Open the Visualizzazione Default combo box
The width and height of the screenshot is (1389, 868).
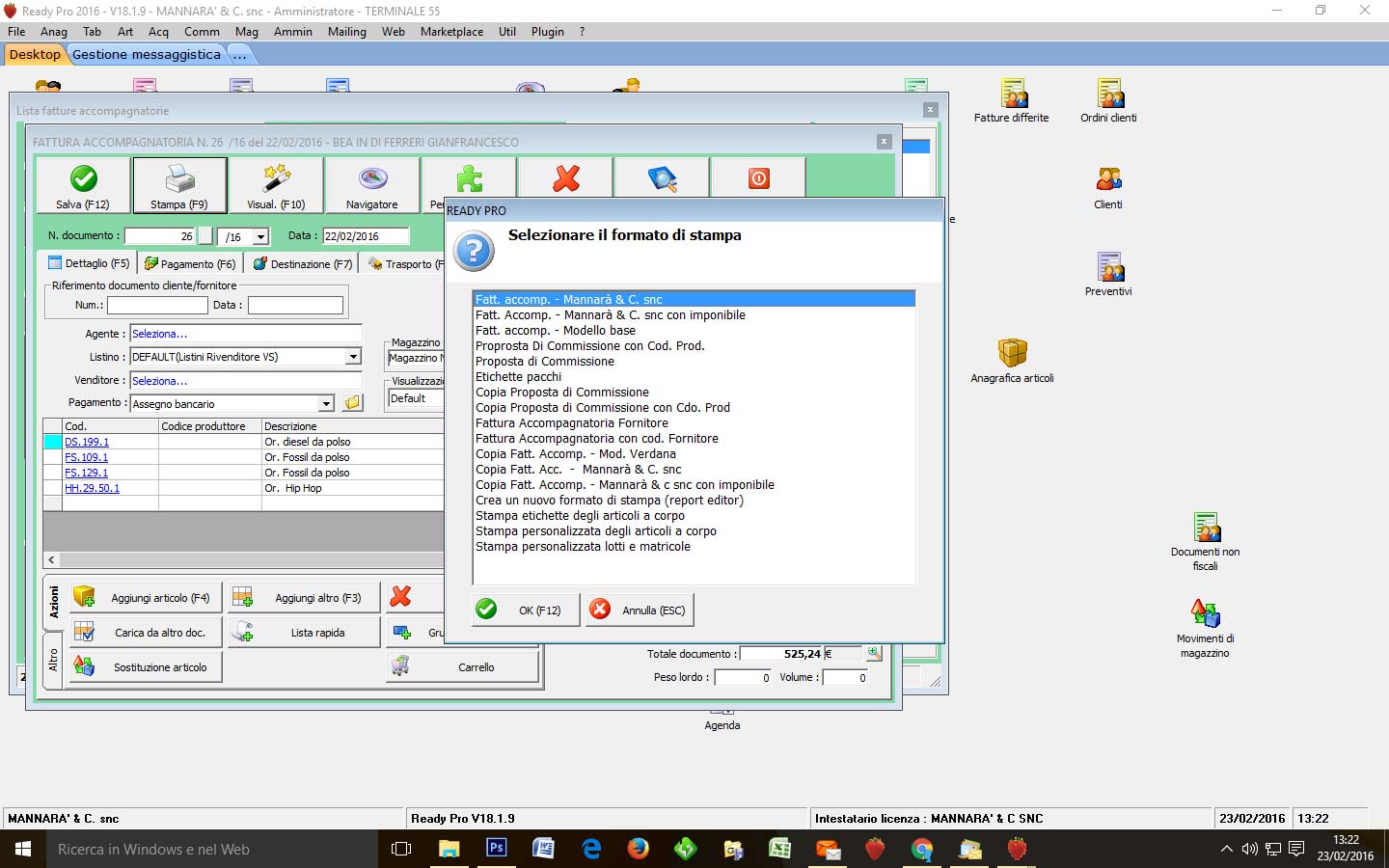click(x=415, y=398)
